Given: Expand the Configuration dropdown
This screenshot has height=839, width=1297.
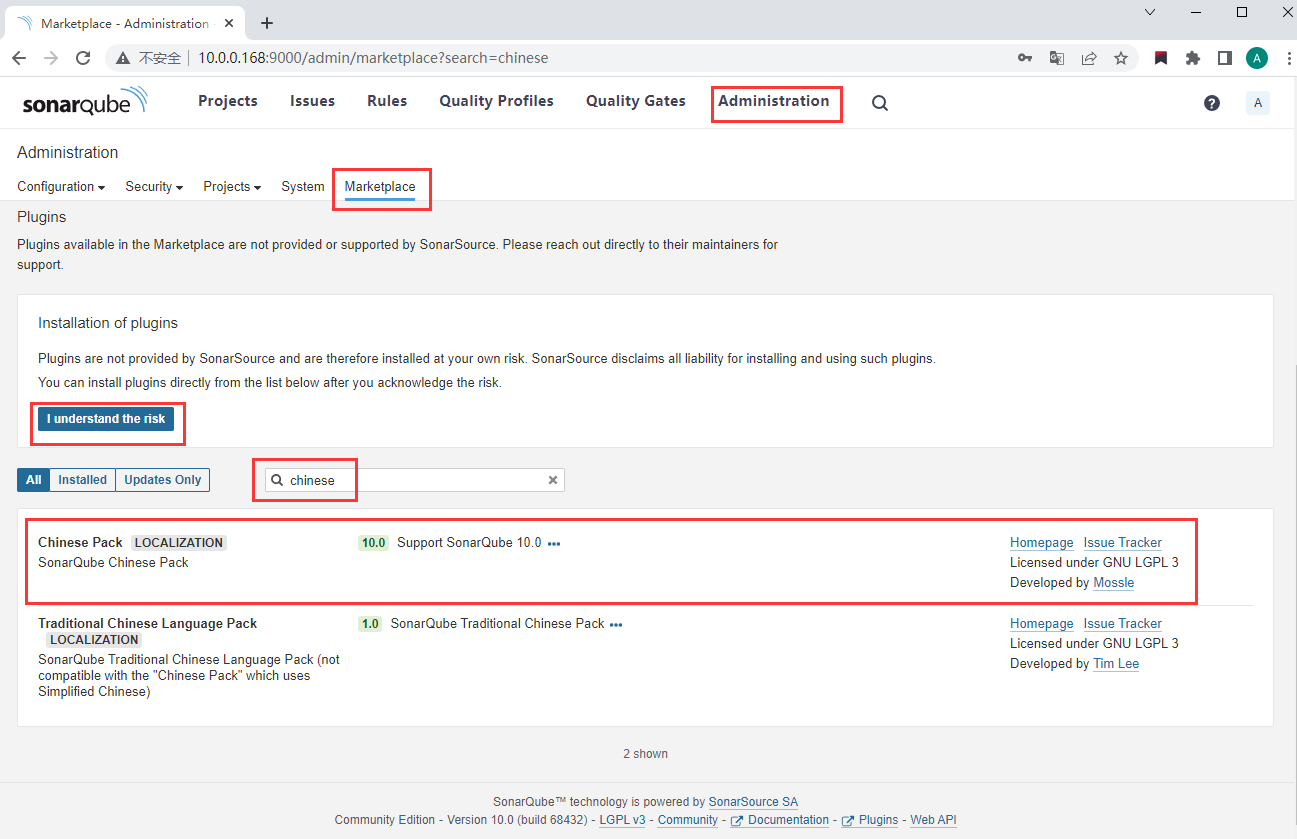Looking at the screenshot, I should coord(61,187).
